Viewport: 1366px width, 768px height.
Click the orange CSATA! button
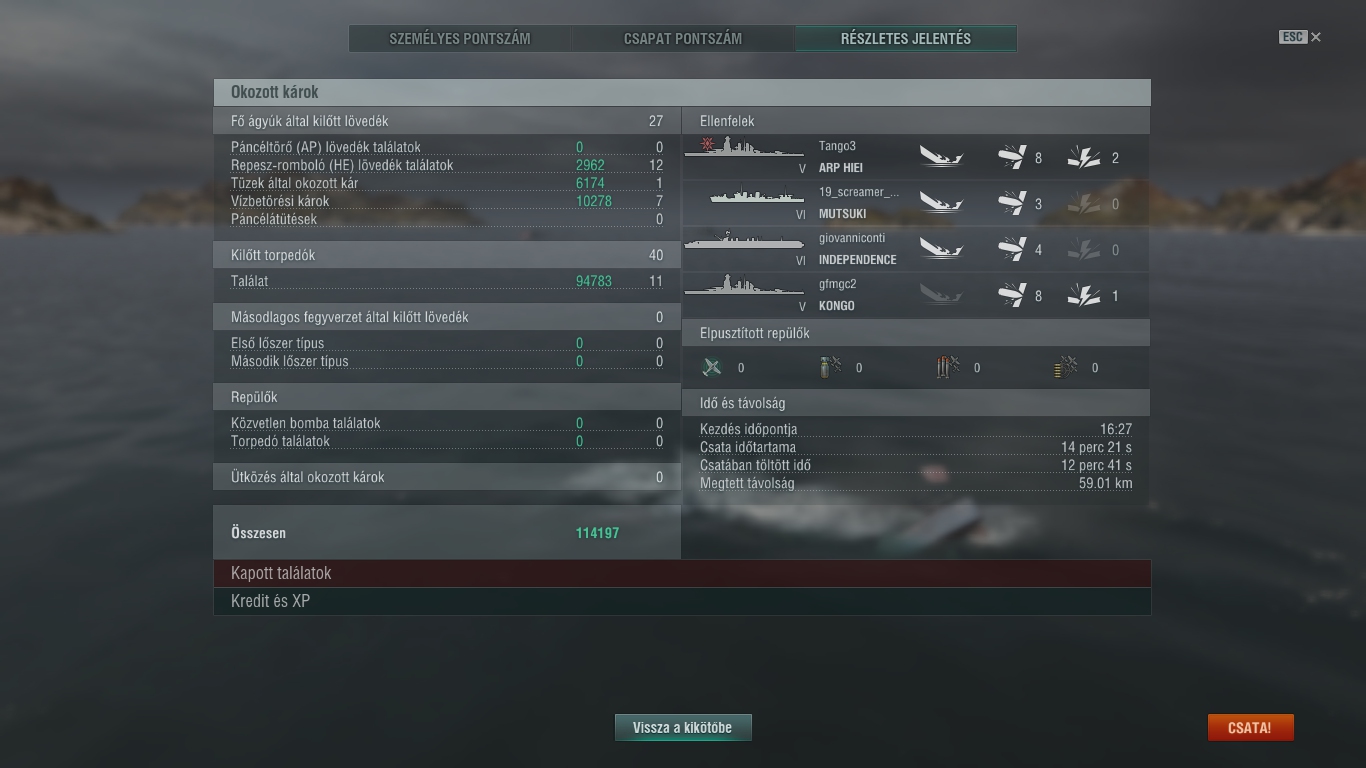[1250, 728]
